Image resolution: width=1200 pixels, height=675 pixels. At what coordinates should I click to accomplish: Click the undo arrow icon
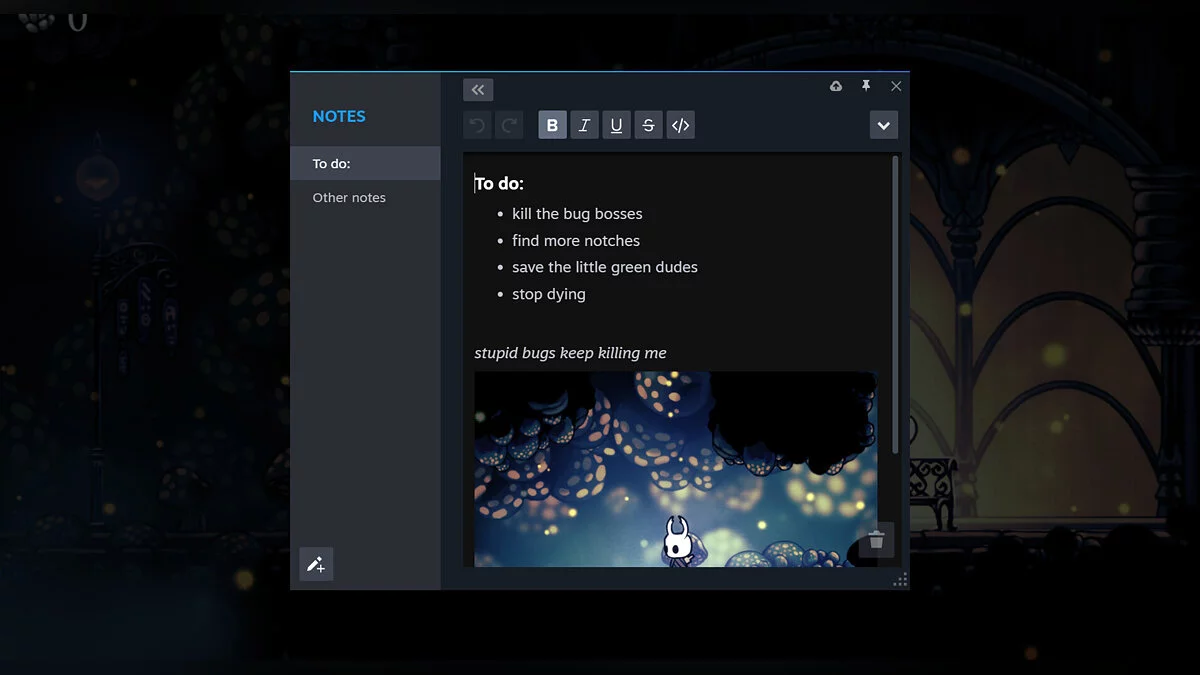pos(478,125)
